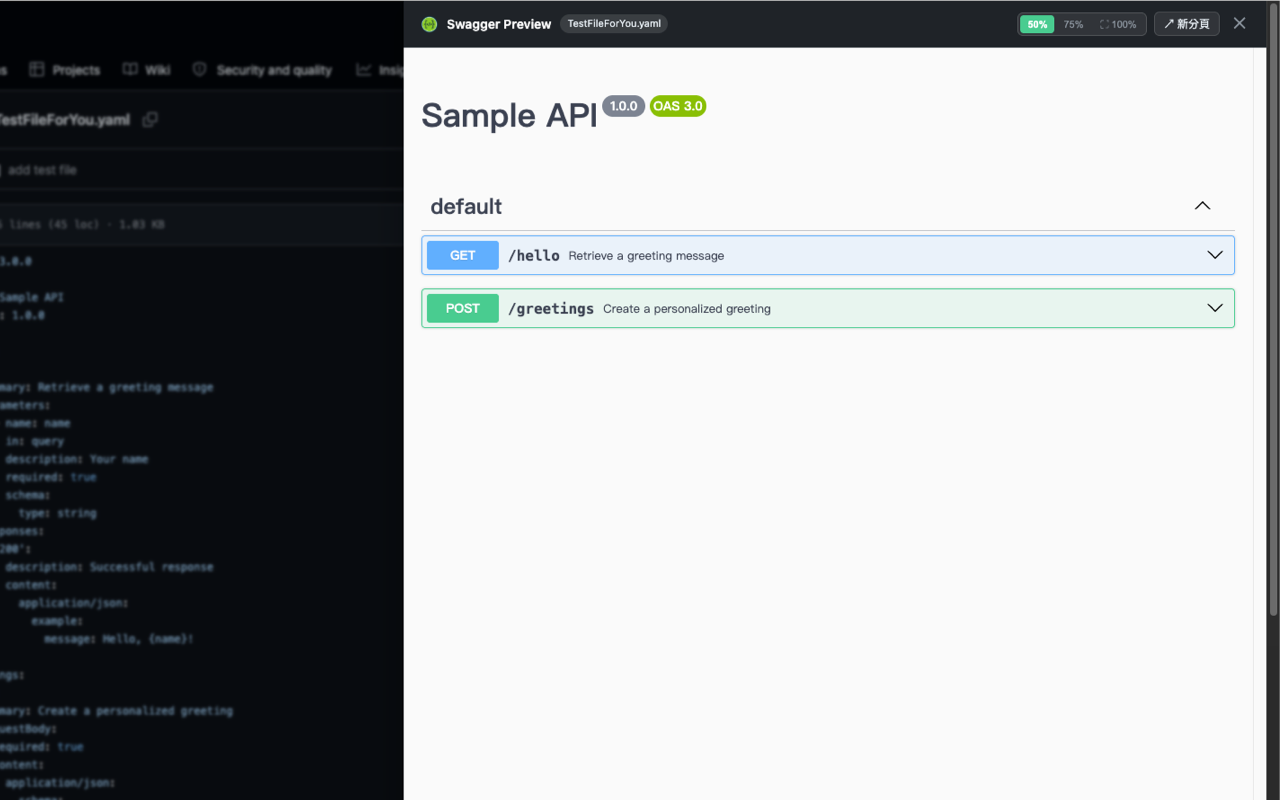This screenshot has height=800, width=1280.
Task: Switch preview width to 75%
Action: coord(1073,24)
